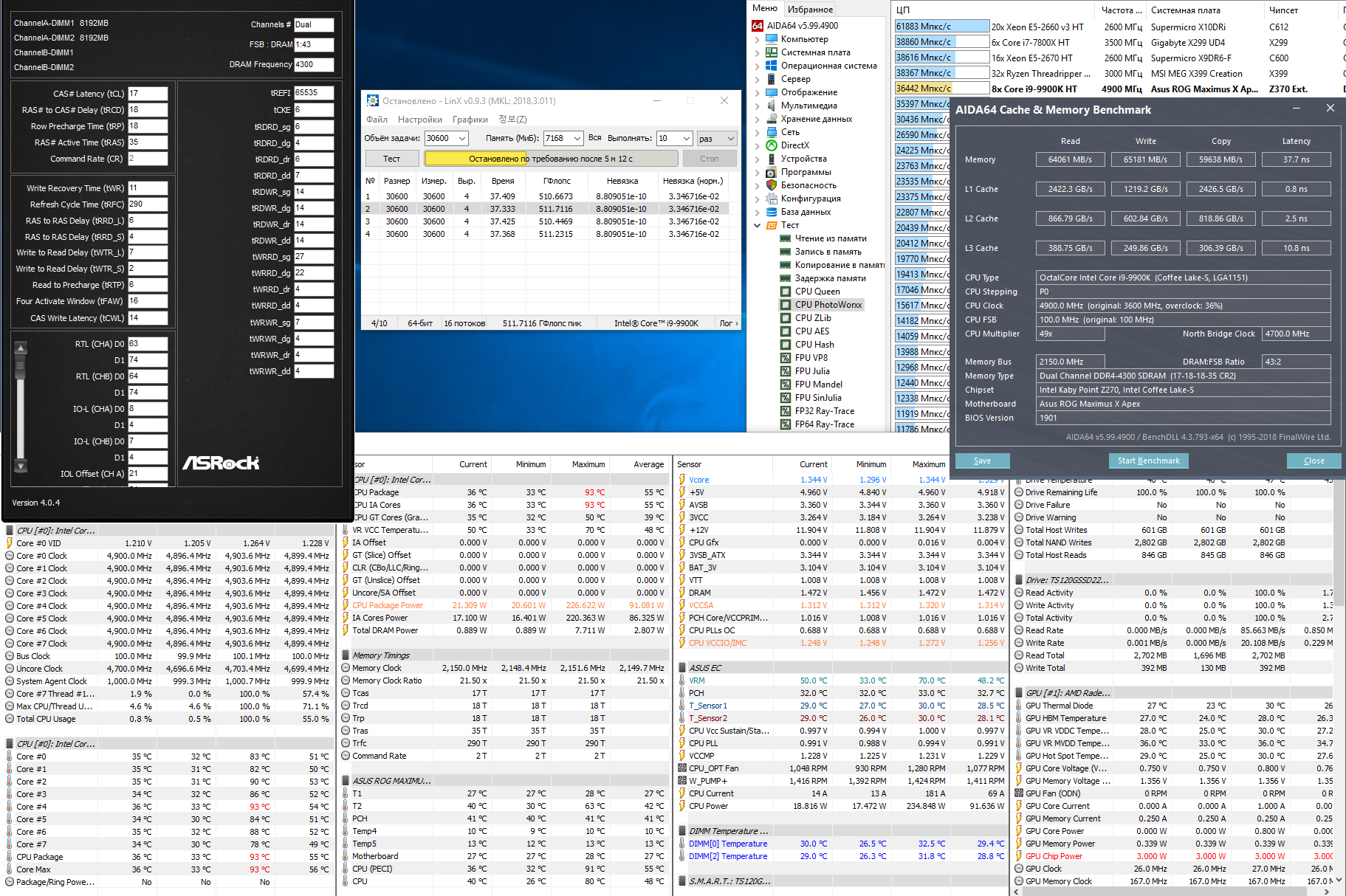Viewport: 1346px width, 896px height.
Task: Open the 정보(Z) menu in LinX
Action: pyautogui.click(x=512, y=120)
